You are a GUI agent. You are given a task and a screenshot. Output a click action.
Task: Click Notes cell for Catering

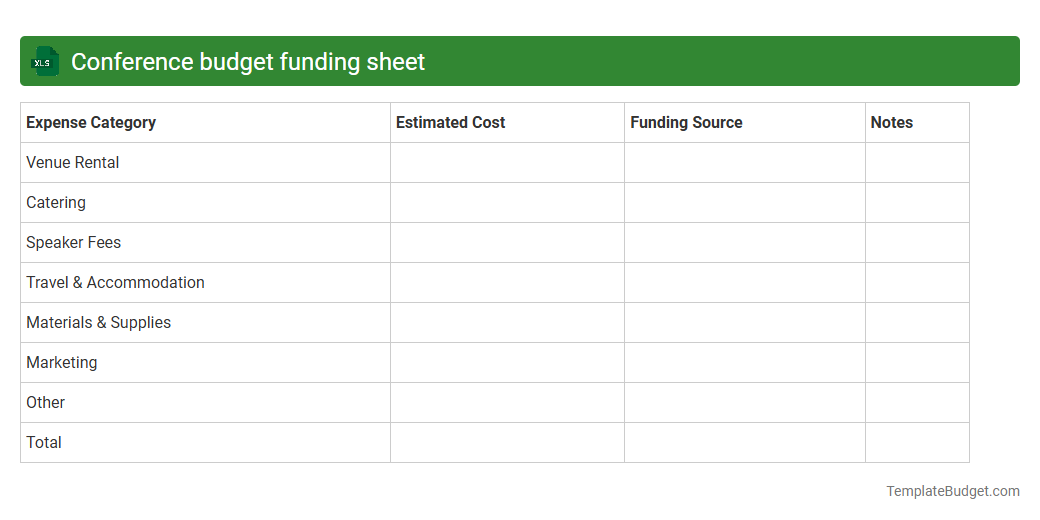click(x=917, y=202)
